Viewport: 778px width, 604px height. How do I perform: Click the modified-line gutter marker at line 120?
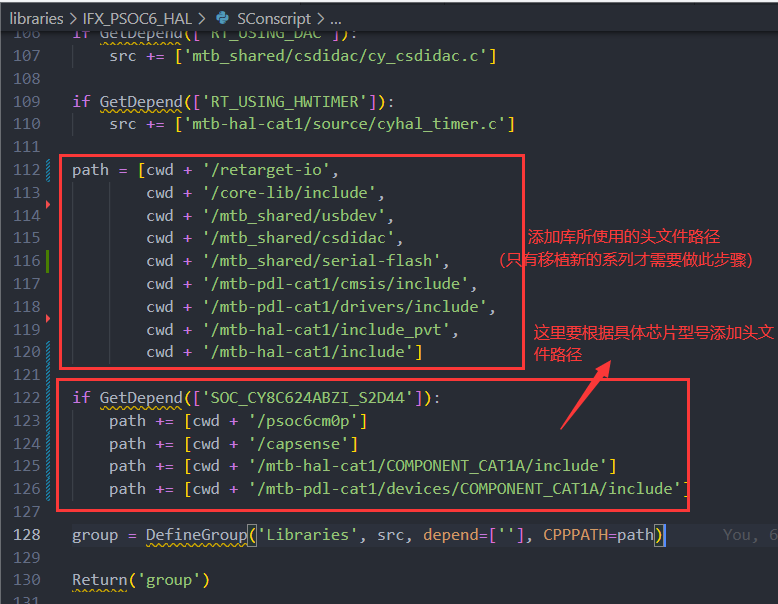49,352
